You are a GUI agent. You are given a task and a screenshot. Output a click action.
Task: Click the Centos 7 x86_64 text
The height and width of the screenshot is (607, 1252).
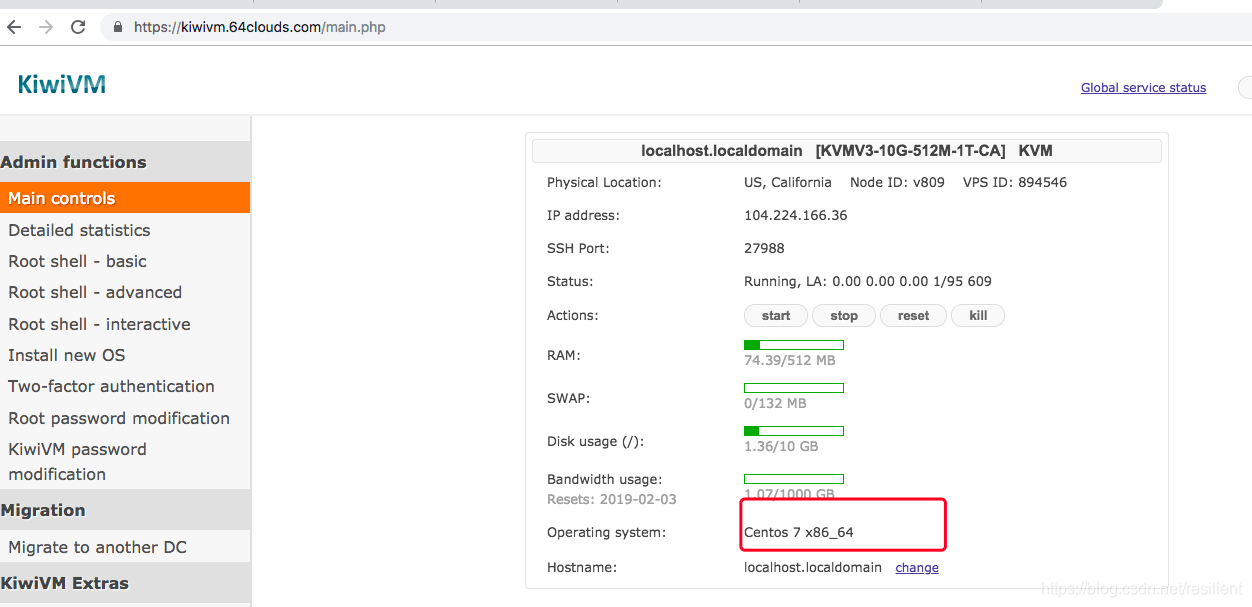tap(799, 532)
